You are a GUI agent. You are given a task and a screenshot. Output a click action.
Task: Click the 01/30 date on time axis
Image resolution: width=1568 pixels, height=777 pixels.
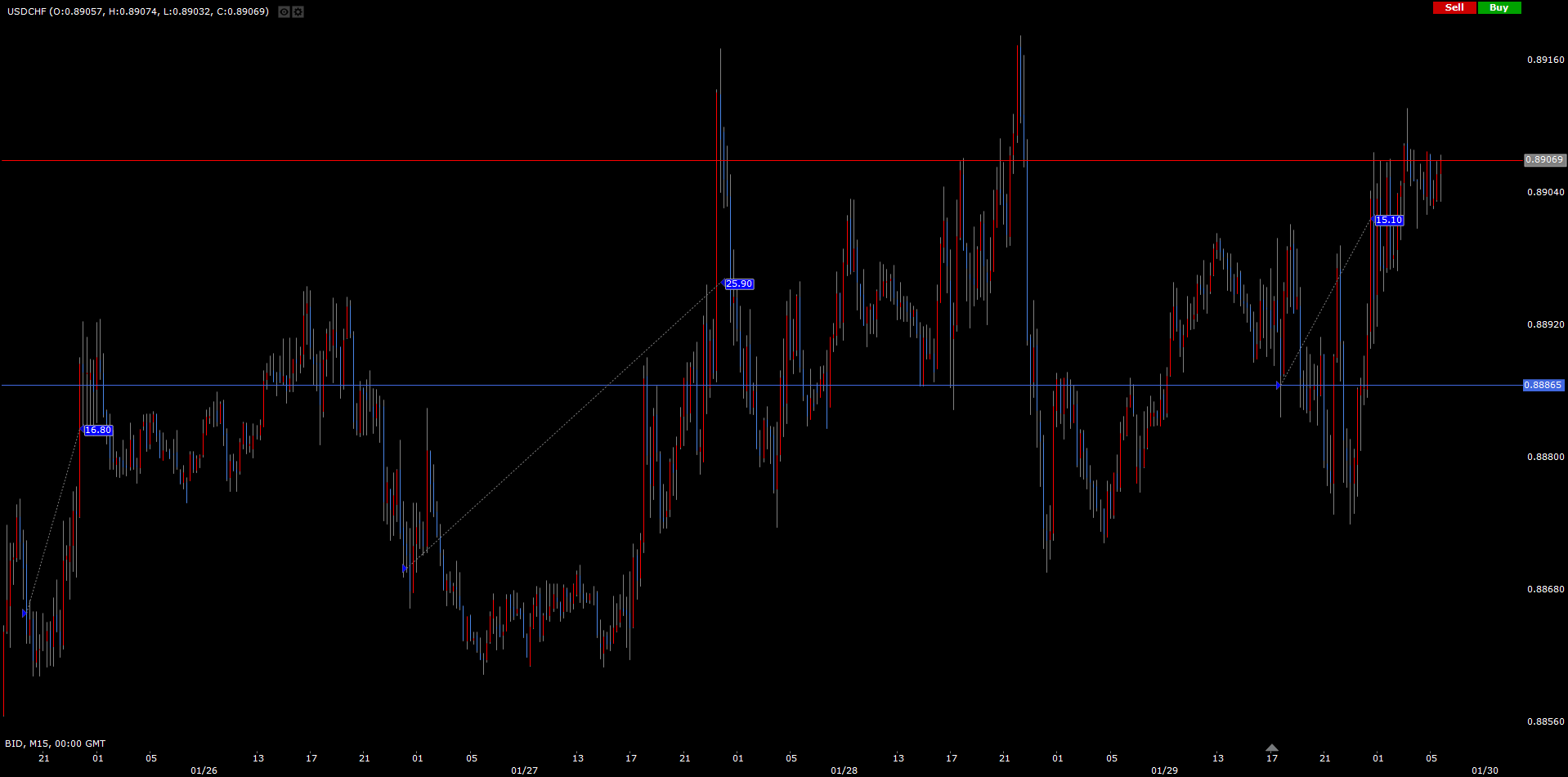tap(1485, 770)
